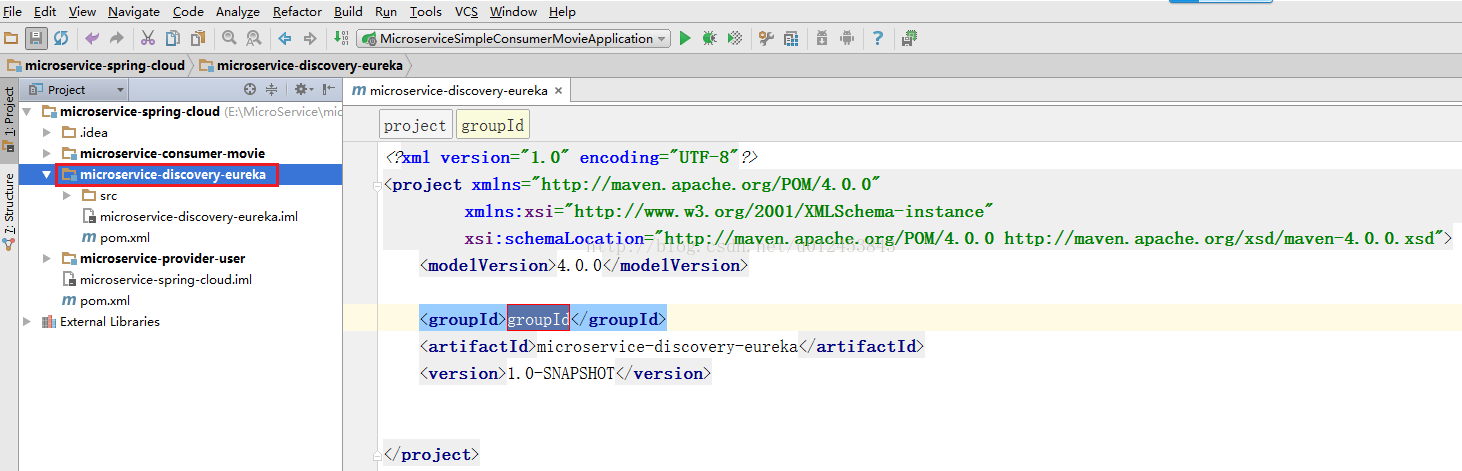This screenshot has width=1462, height=471.
Task: Select pom.xml under microservice-discovery-eureka
Action: (x=125, y=237)
